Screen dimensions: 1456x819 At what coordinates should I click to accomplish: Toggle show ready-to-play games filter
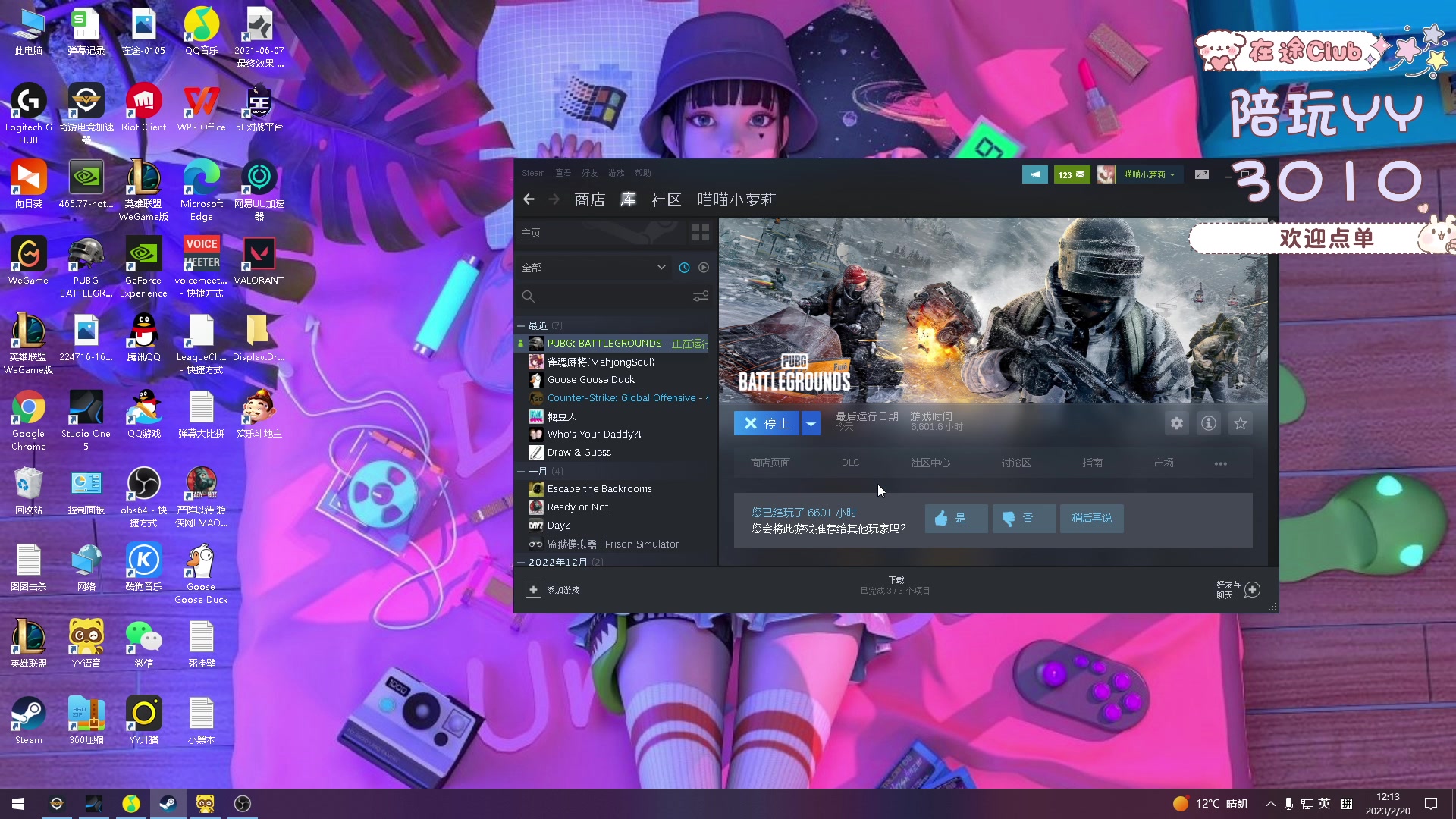[x=704, y=268]
